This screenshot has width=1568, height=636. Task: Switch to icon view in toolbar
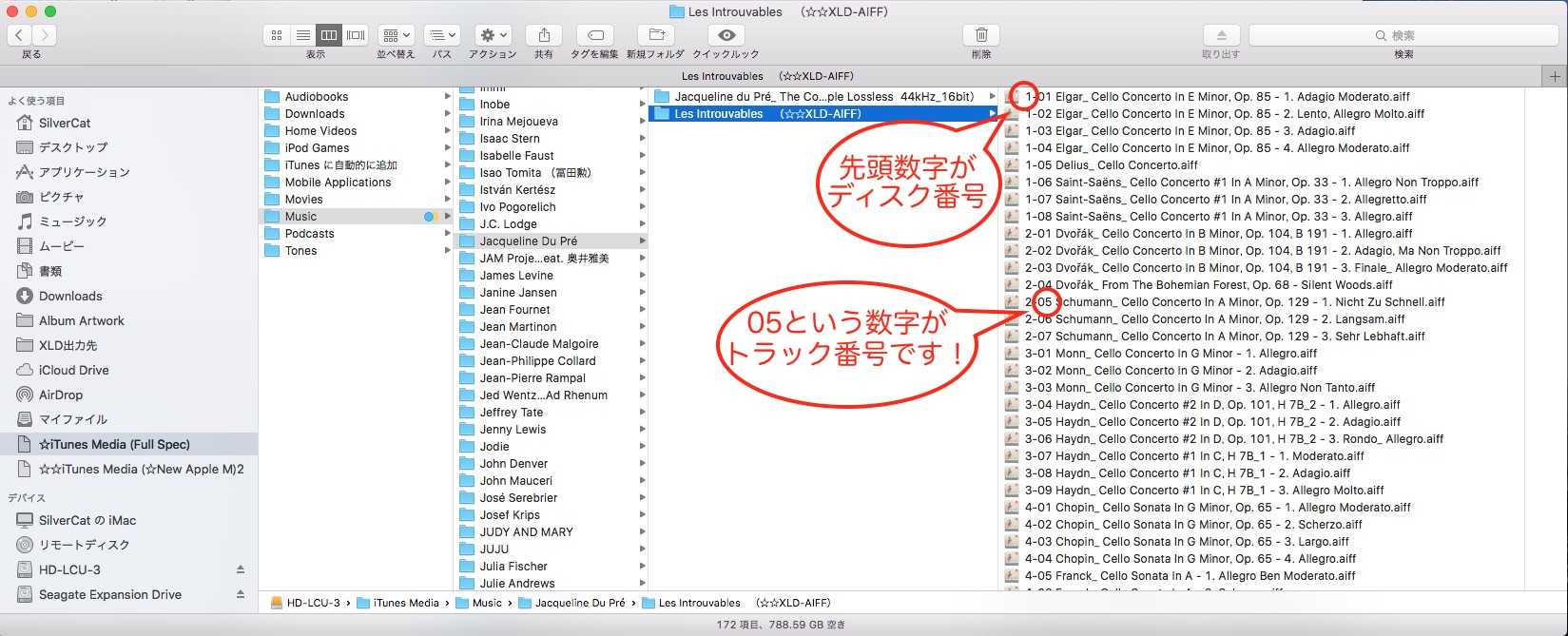[x=277, y=35]
